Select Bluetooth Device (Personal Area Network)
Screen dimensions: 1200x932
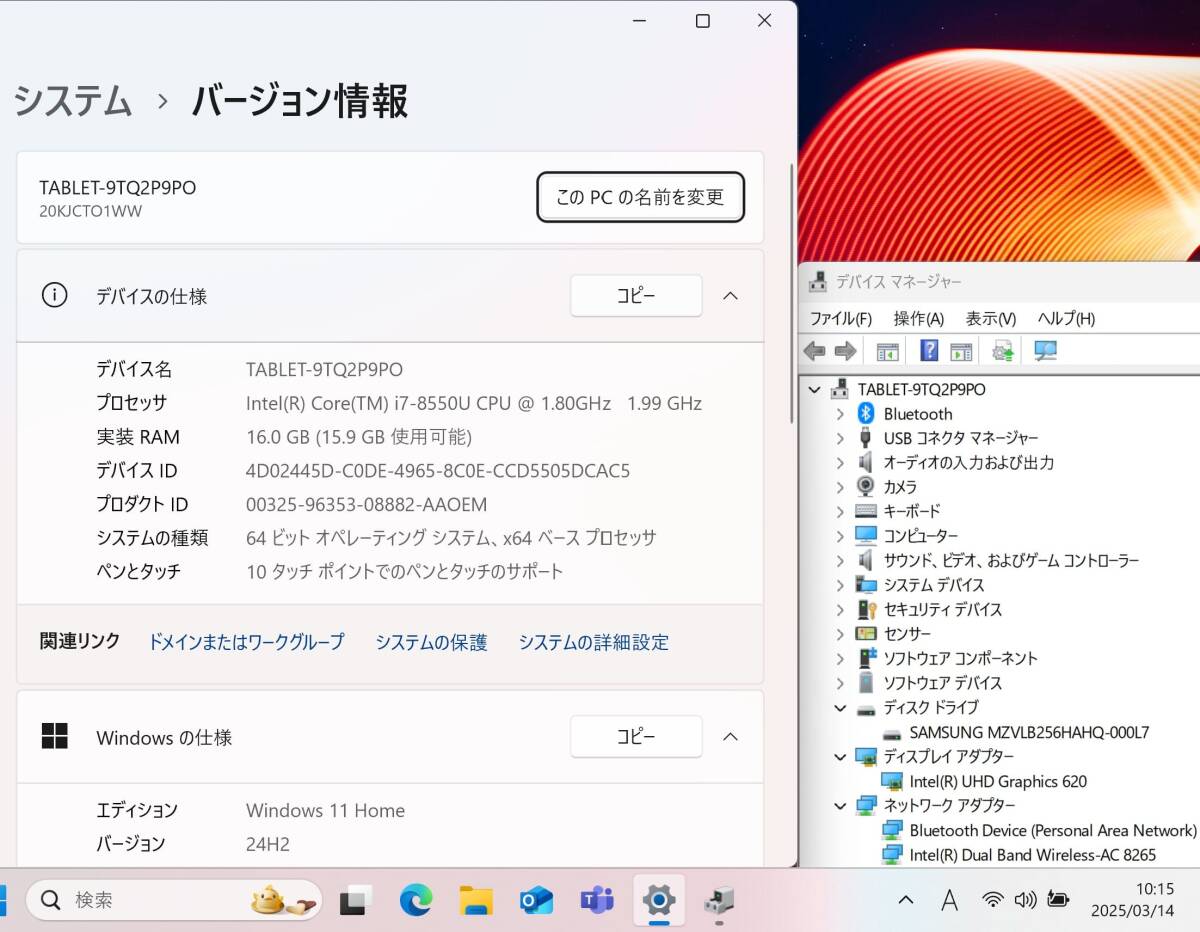(1052, 830)
